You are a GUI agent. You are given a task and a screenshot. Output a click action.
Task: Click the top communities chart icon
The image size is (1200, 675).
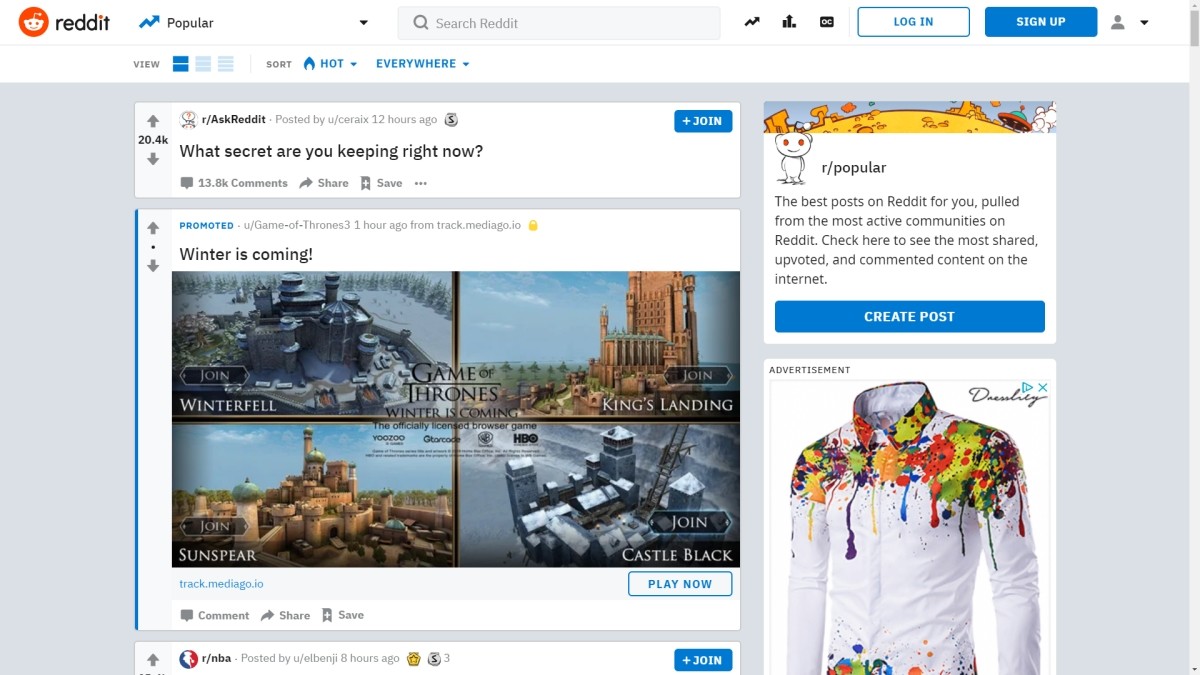(x=788, y=21)
